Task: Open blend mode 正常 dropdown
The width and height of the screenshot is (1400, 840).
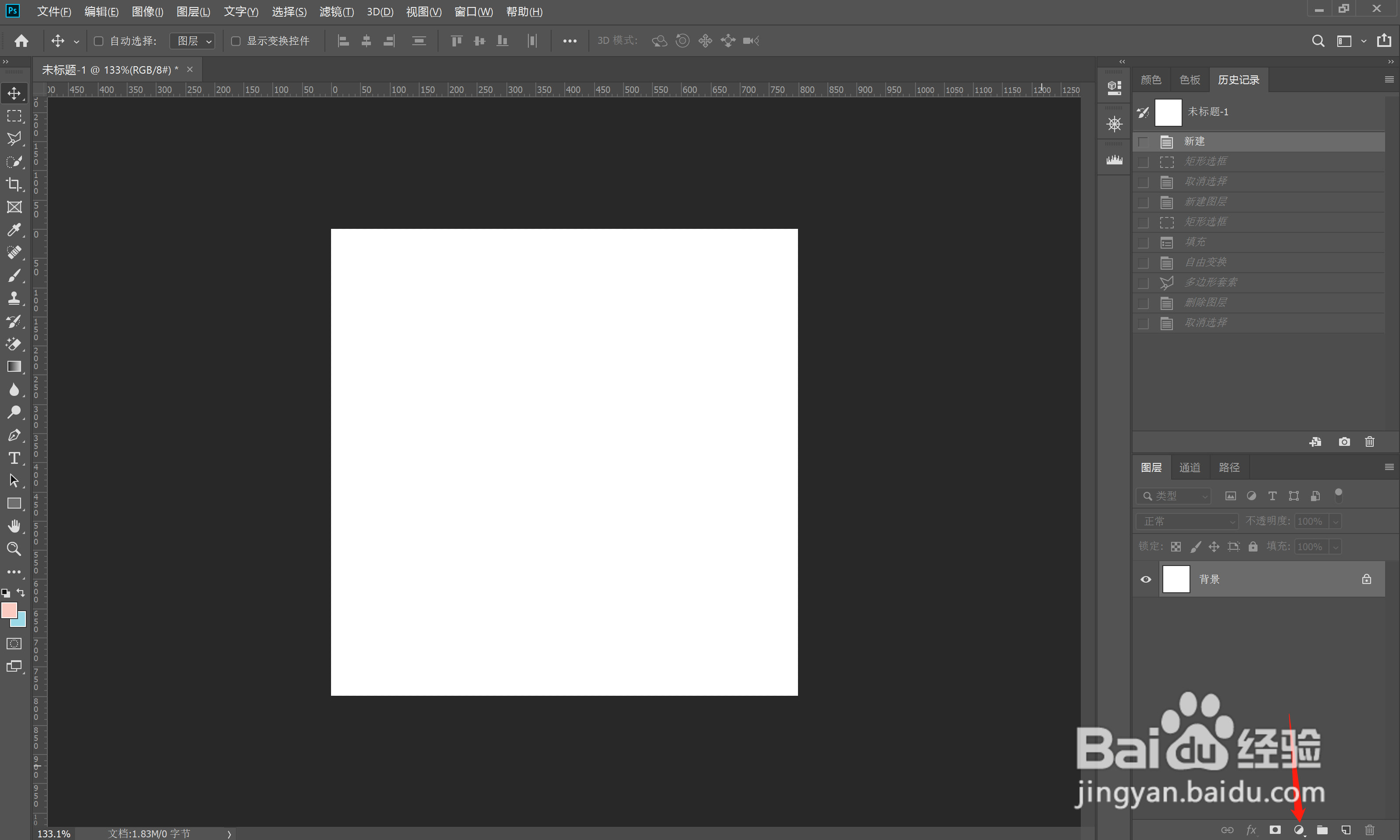Action: point(1187,521)
